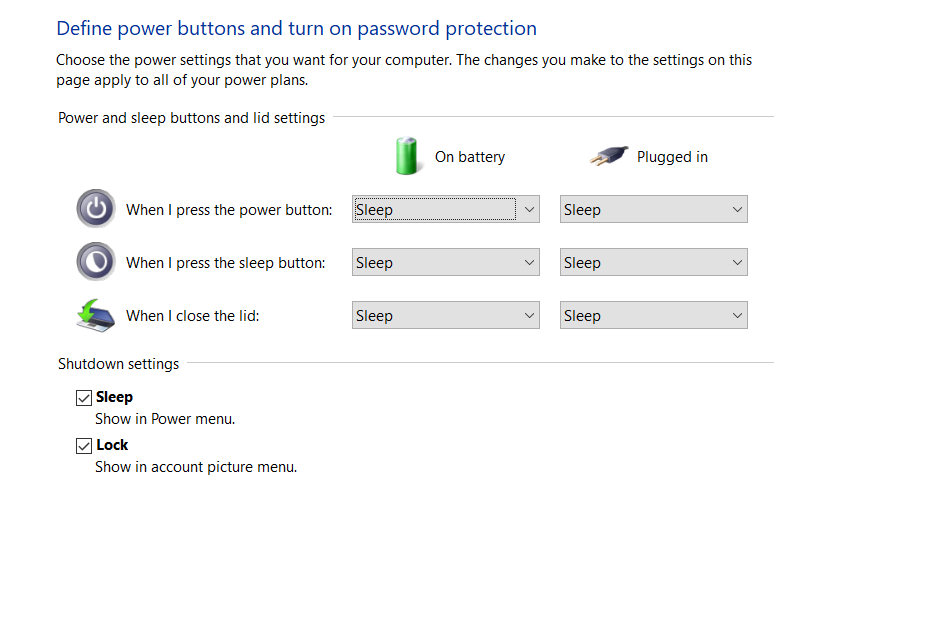Click the "On battery" column label

pyautogui.click(x=470, y=157)
